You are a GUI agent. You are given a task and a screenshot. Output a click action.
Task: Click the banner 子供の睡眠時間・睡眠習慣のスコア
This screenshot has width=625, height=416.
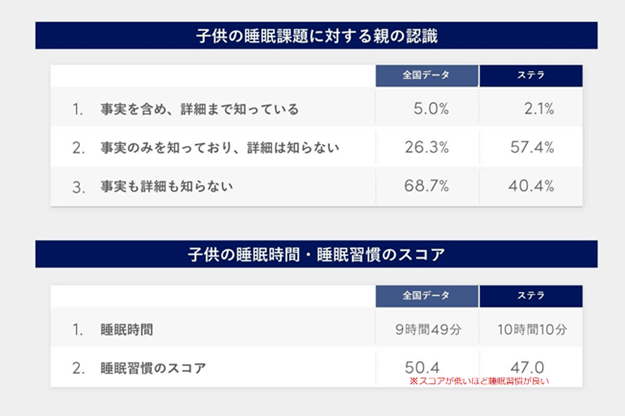pyautogui.click(x=316, y=254)
